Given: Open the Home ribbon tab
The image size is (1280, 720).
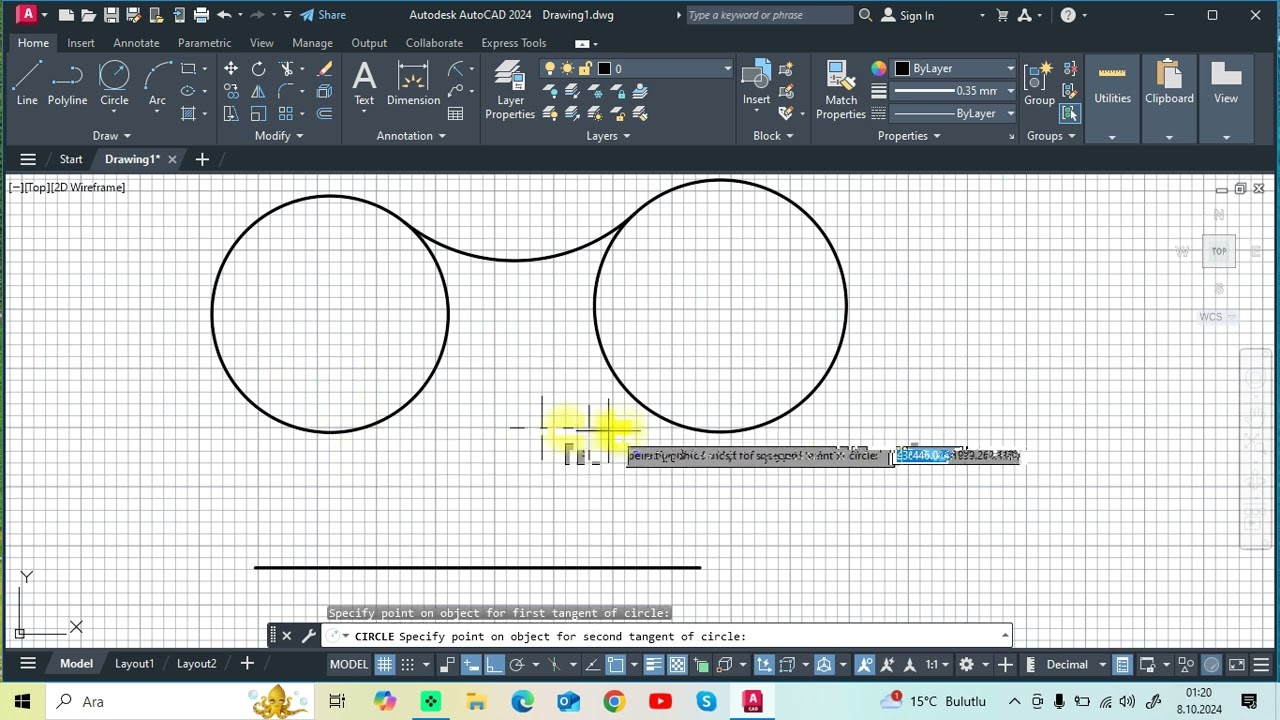Looking at the screenshot, I should 33,43.
